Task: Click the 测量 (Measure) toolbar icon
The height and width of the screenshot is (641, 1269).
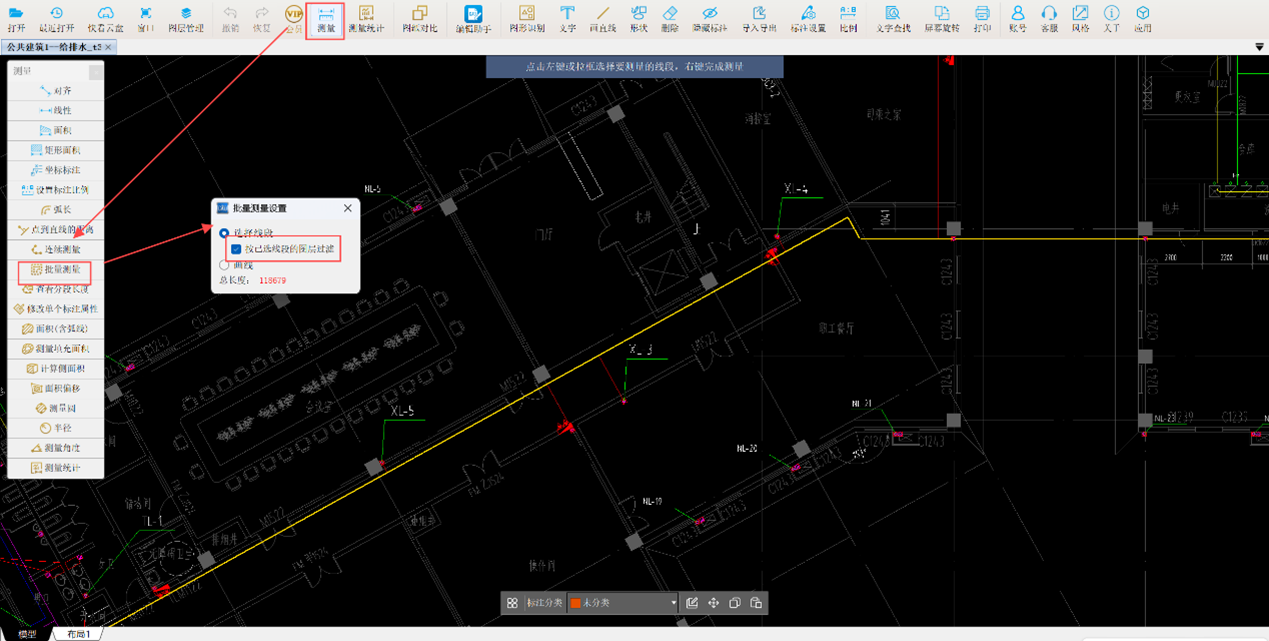Action: tap(324, 18)
